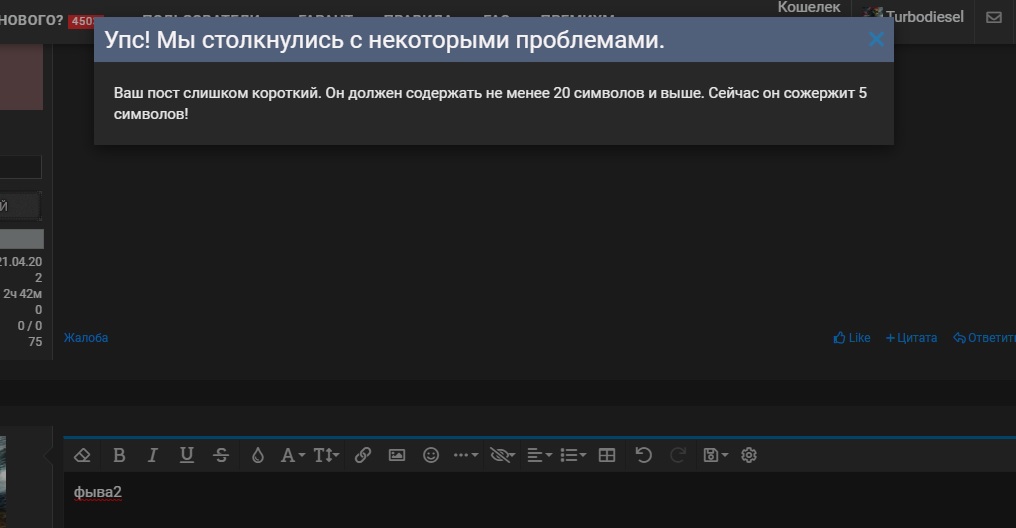Insert a table into the post
The image size is (1016, 528).
(607, 455)
